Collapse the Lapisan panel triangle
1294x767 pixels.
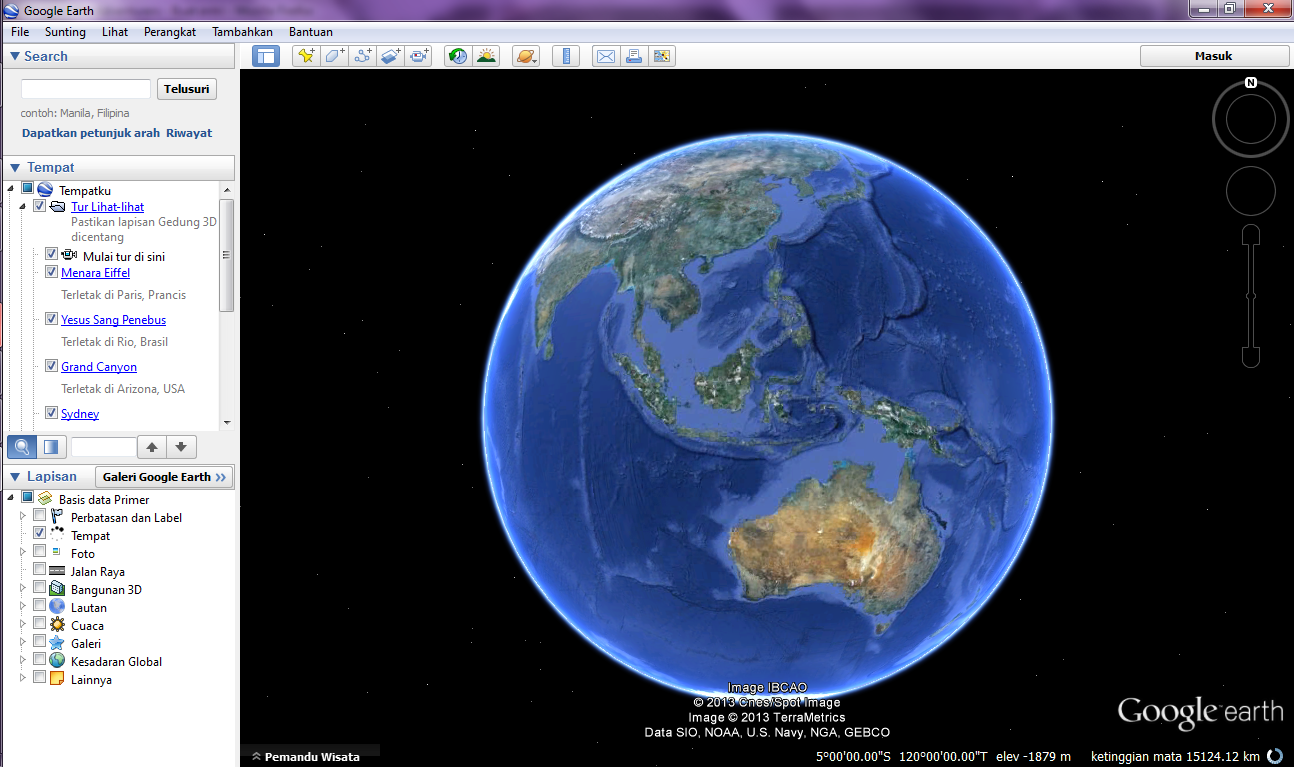point(14,477)
